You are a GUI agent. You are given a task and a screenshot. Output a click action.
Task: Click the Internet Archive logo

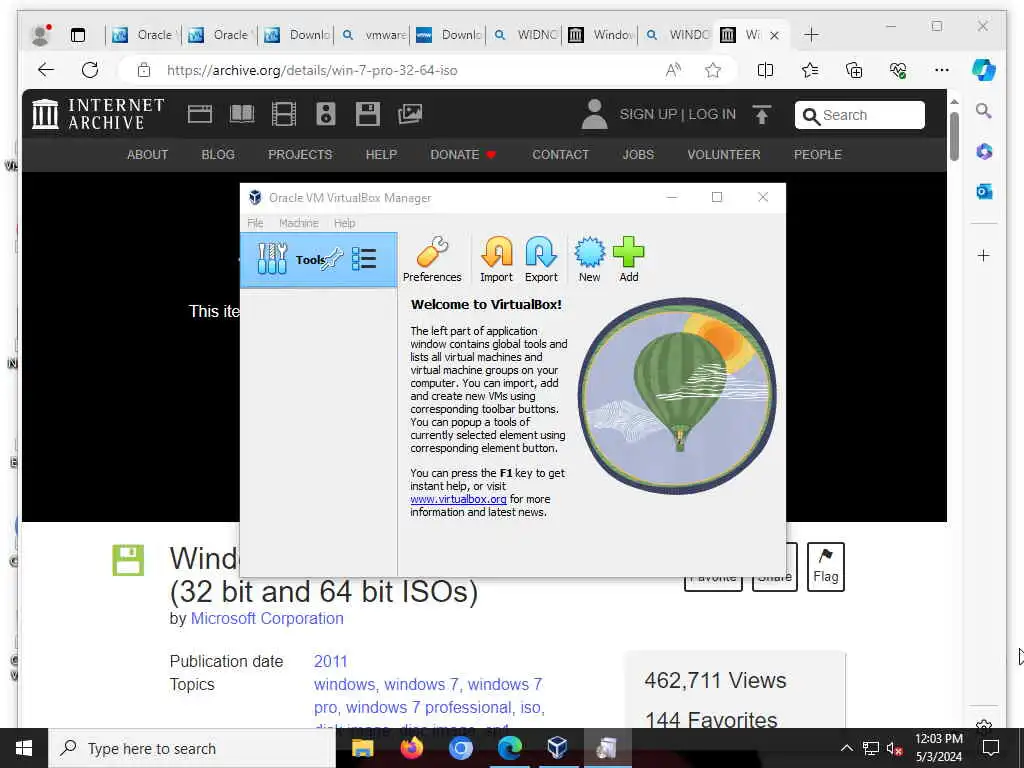[x=98, y=114]
